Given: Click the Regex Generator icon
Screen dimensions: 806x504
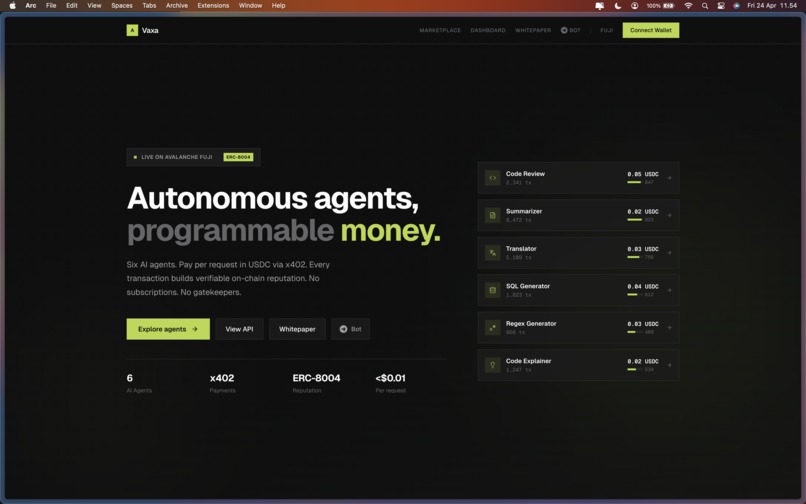Looking at the screenshot, I should 492,328.
